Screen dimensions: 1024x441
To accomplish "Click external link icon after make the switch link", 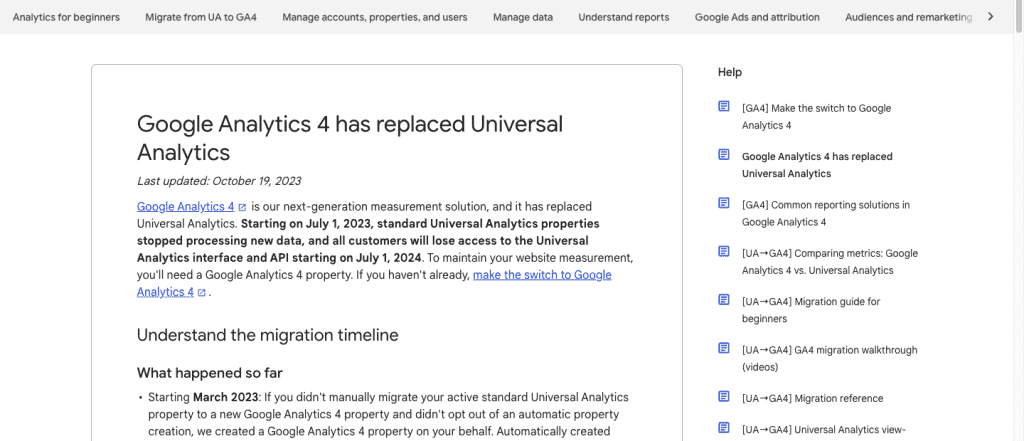I will pyautogui.click(x=202, y=293).
